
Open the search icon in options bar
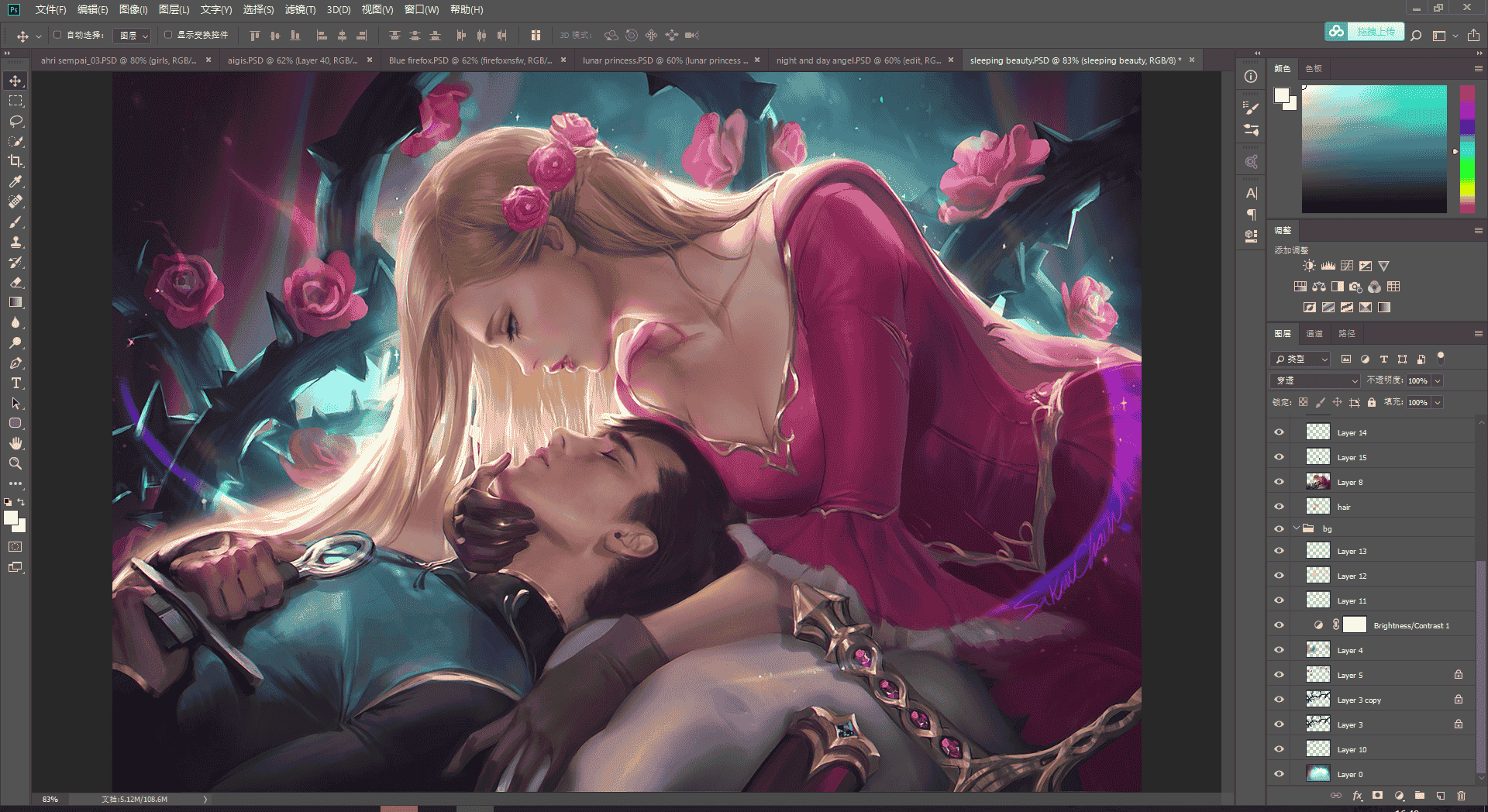1416,36
